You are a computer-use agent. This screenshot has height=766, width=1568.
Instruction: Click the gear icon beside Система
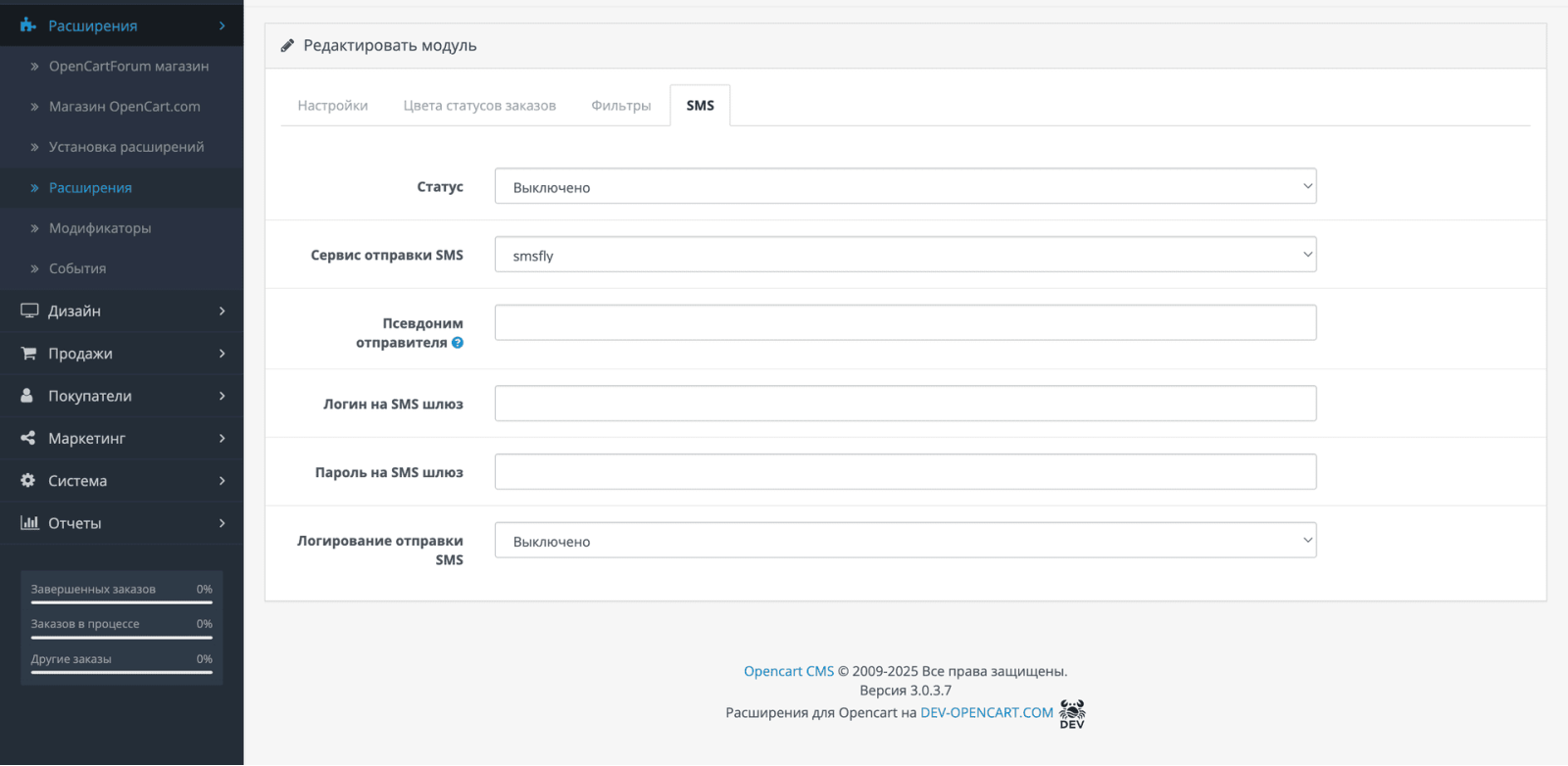pos(27,480)
